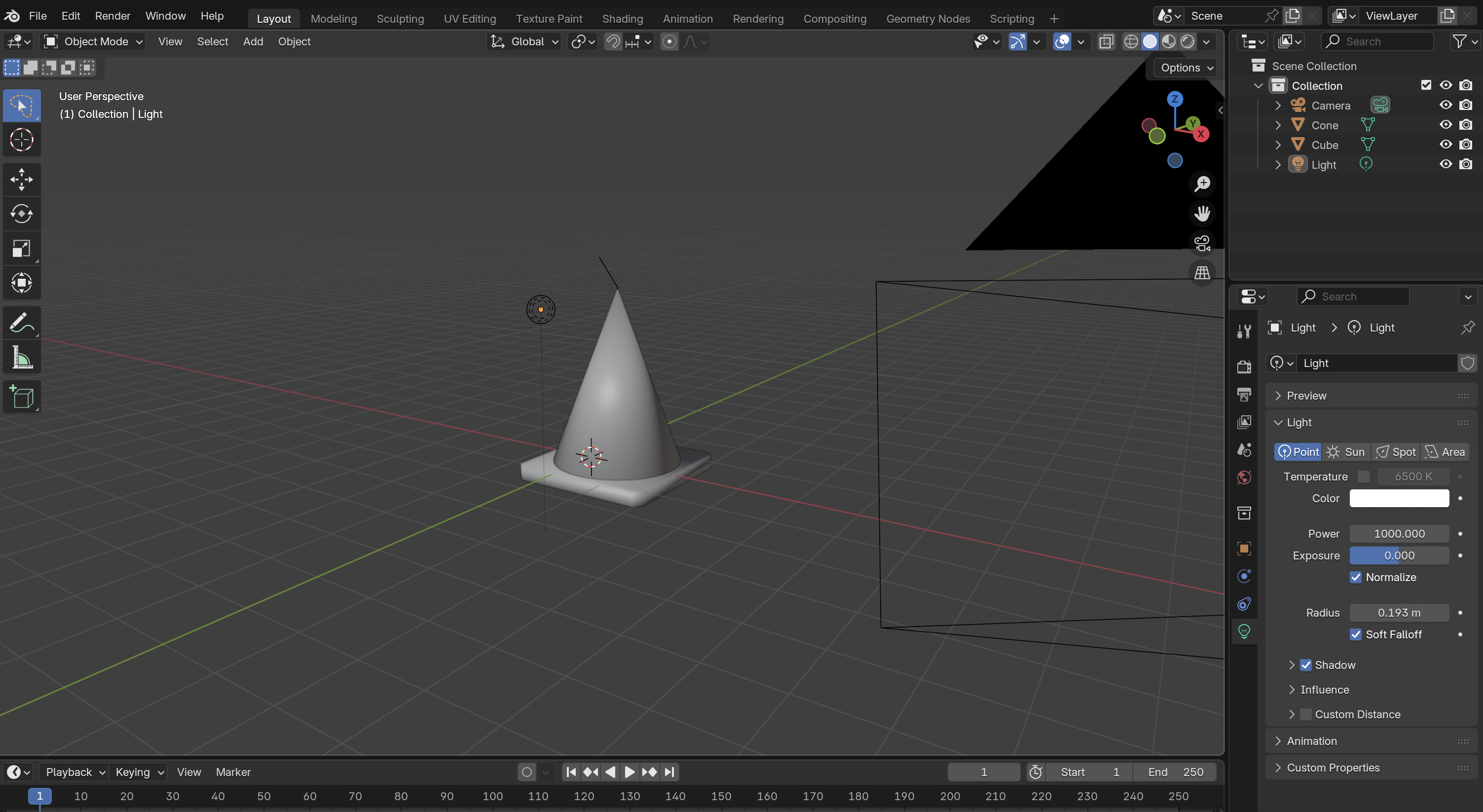Select the Move tool
Screen dimensions: 1483x812
(21, 180)
